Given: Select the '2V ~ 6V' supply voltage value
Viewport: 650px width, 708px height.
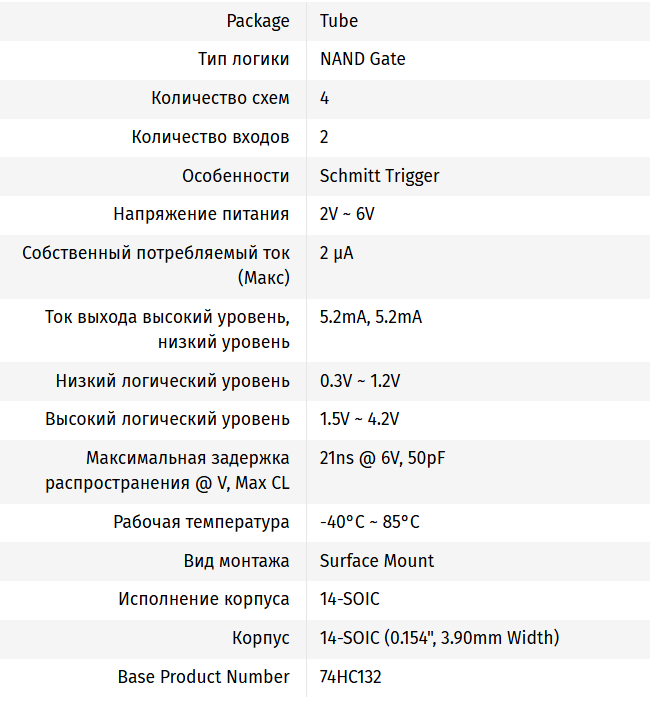Looking at the screenshot, I should point(347,214).
